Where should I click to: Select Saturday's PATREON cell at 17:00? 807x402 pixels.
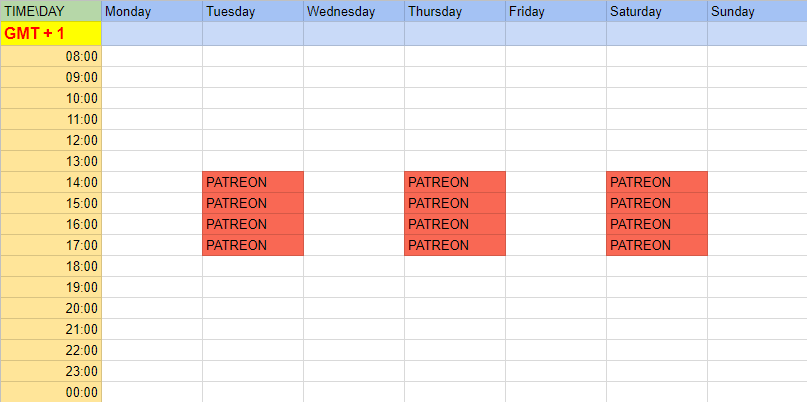click(657, 245)
